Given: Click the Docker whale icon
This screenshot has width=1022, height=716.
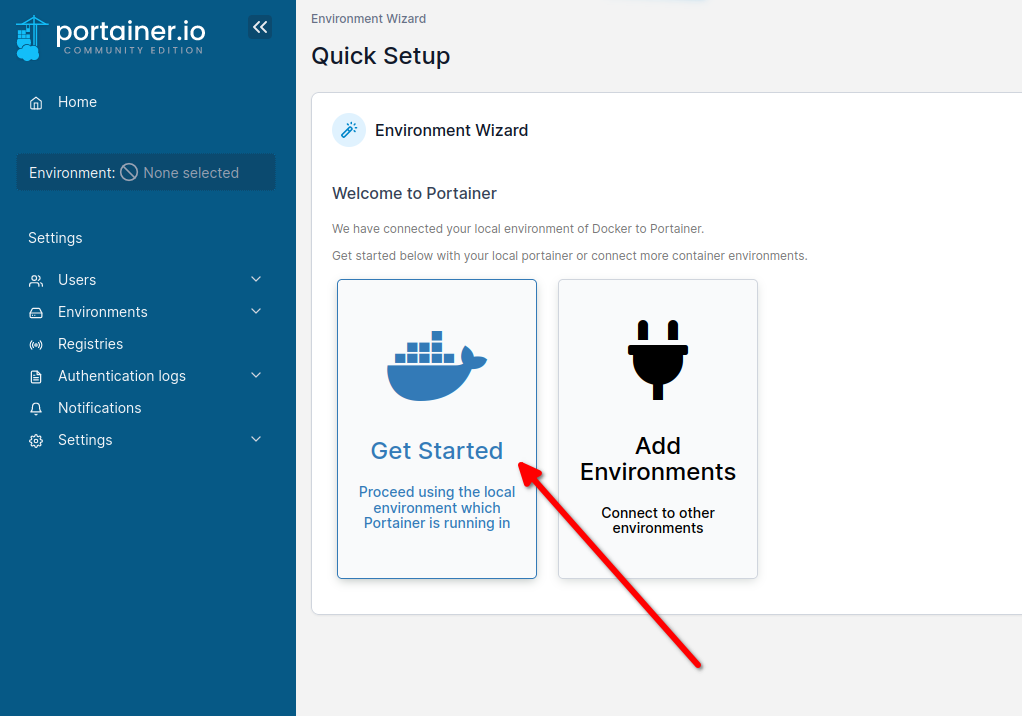Looking at the screenshot, I should tap(437, 365).
